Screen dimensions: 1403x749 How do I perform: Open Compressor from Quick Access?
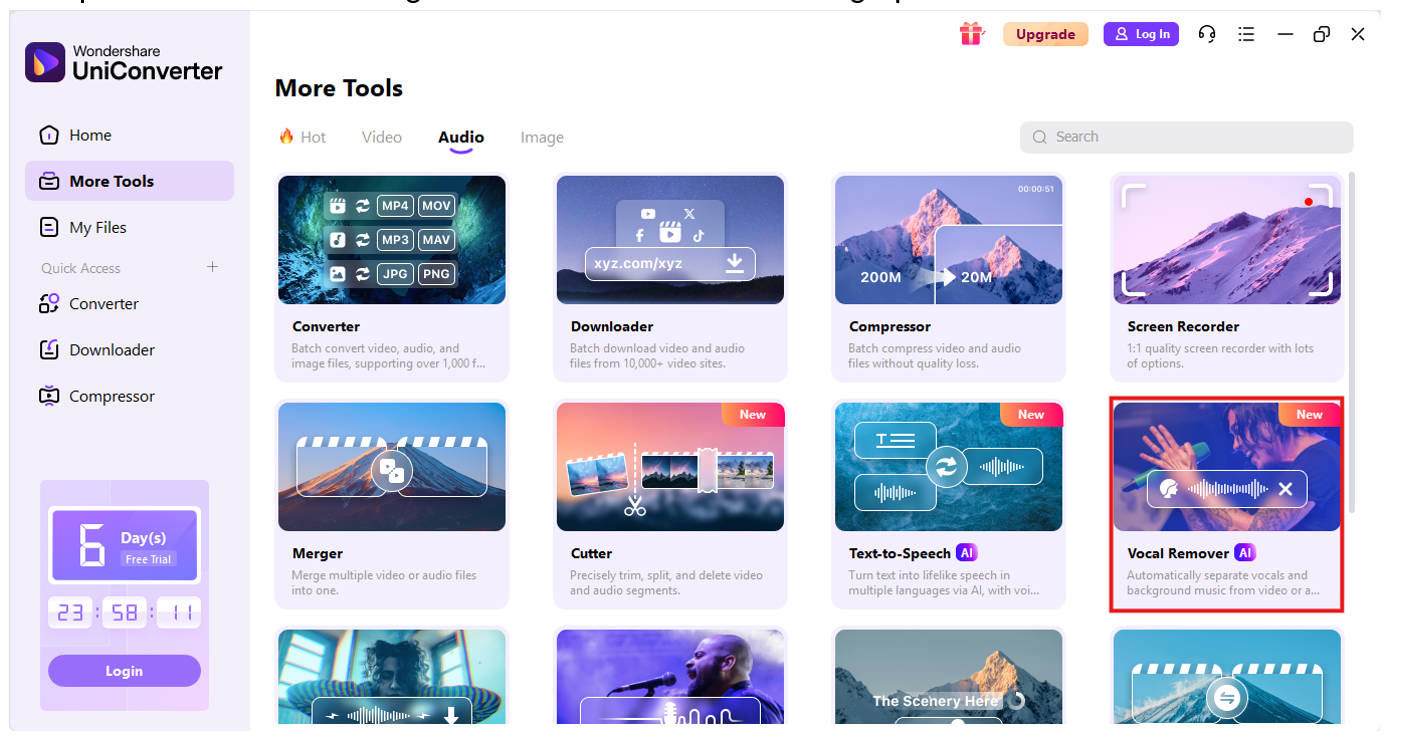pyautogui.click(x=130, y=395)
